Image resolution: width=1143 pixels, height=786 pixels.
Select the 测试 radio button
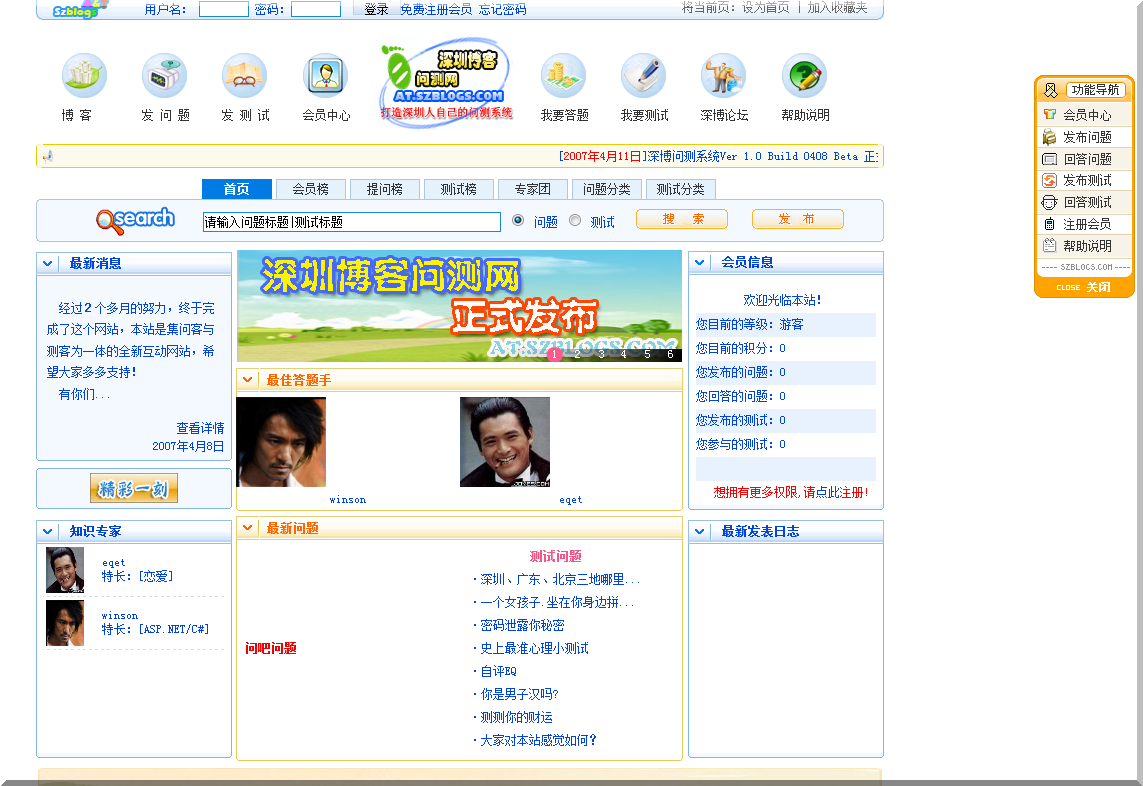click(575, 221)
